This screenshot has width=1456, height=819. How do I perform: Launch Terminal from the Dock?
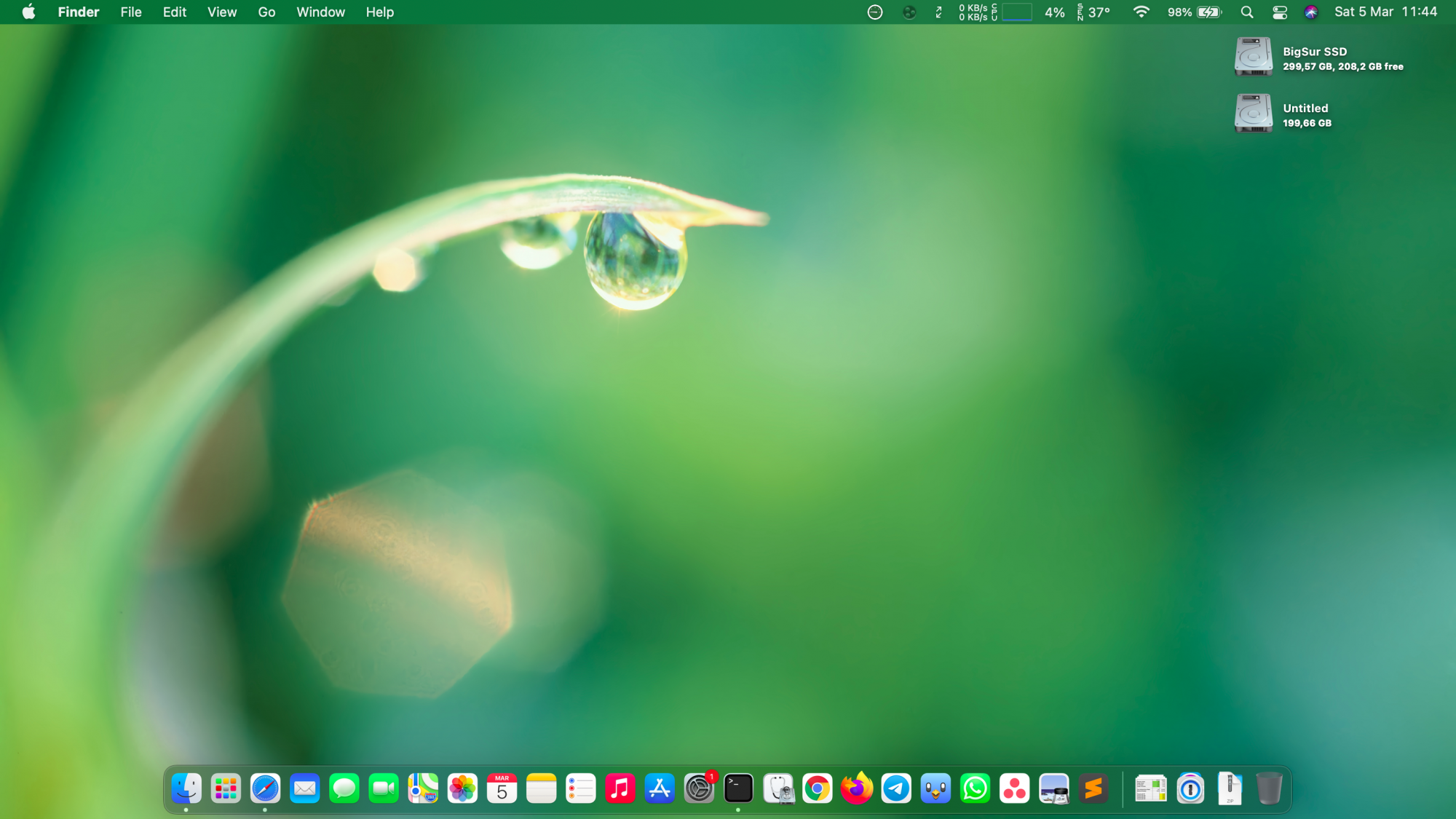coord(738,788)
